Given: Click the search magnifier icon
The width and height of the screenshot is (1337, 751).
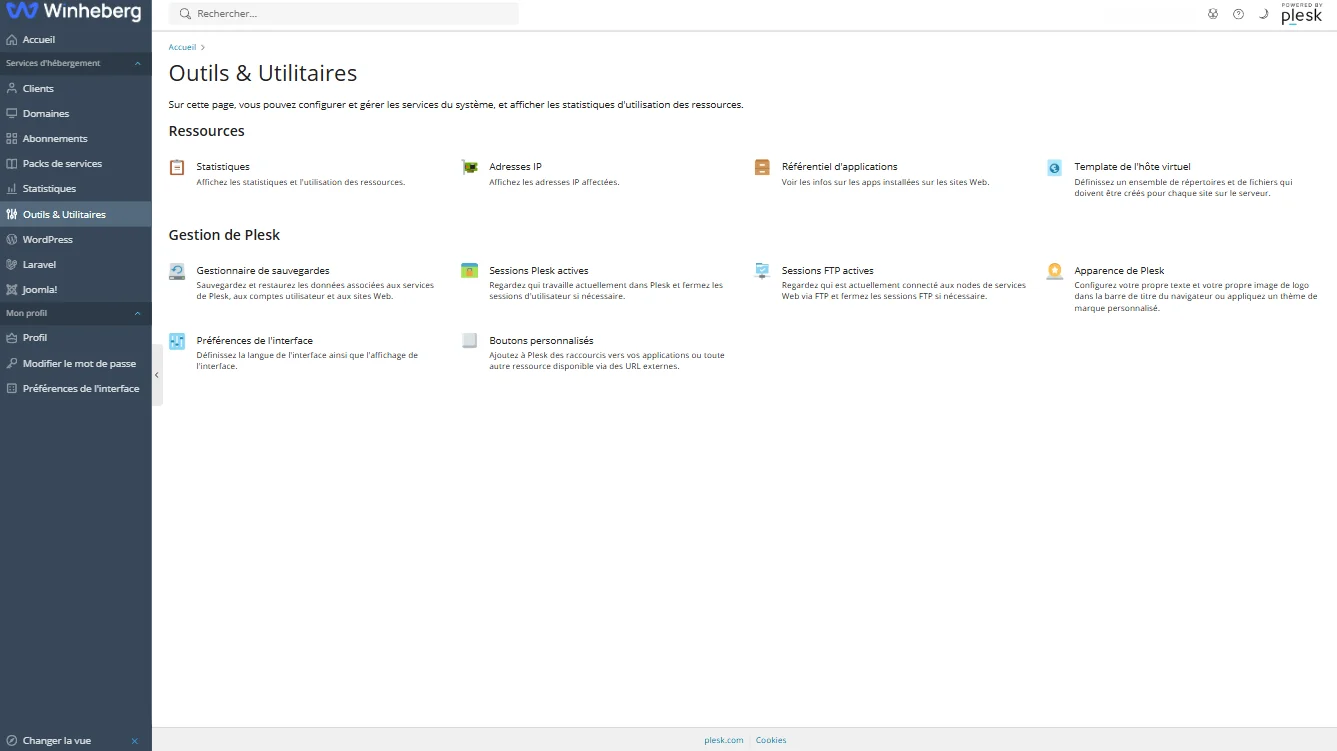Looking at the screenshot, I should [185, 14].
